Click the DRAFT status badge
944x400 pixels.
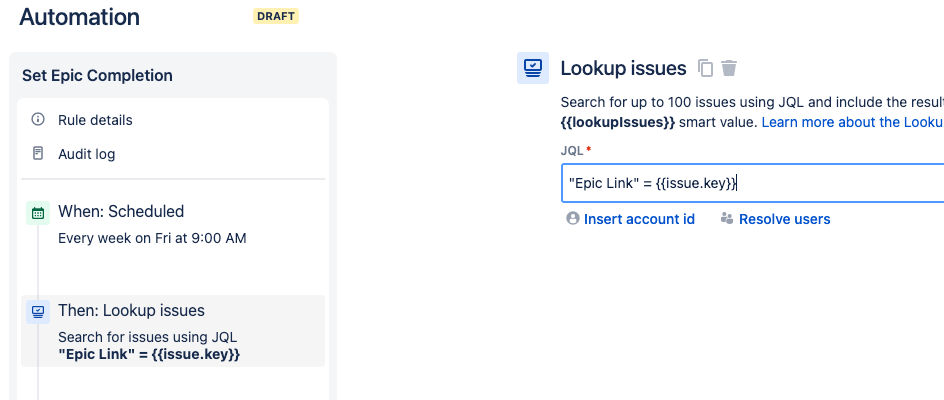(276, 16)
